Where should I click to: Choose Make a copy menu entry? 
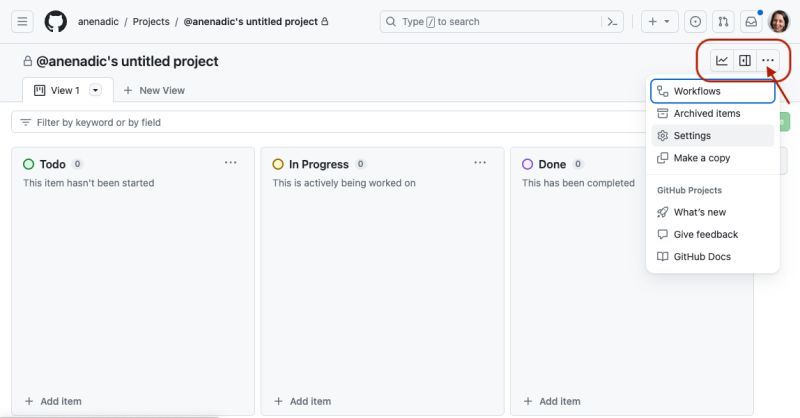(x=713, y=158)
